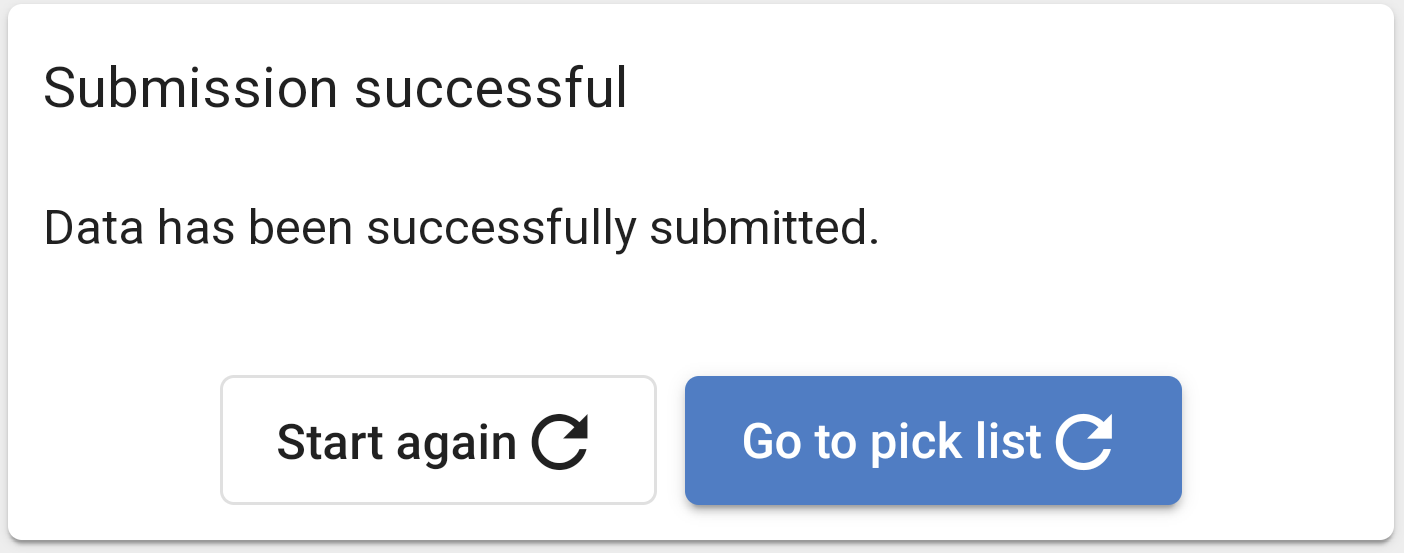Restart the form with the black refresh icon

click(x=560, y=441)
